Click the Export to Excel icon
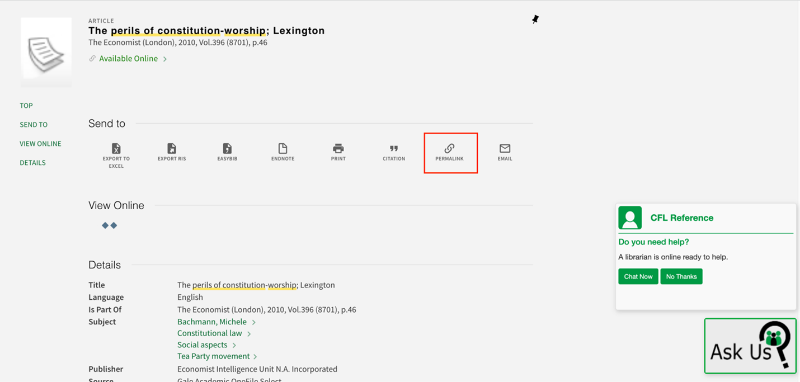Screen dimensions: 800x382 click(116, 148)
